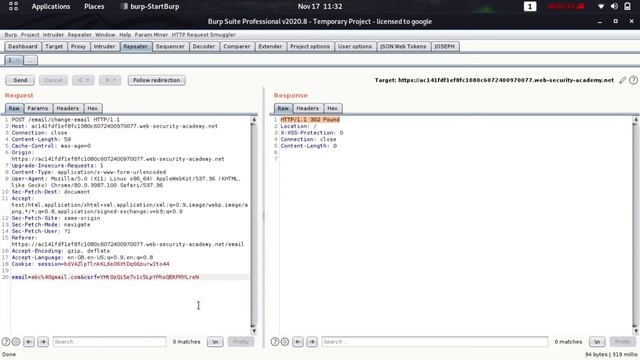
Task: Open the Burp menu
Action: click(11, 35)
